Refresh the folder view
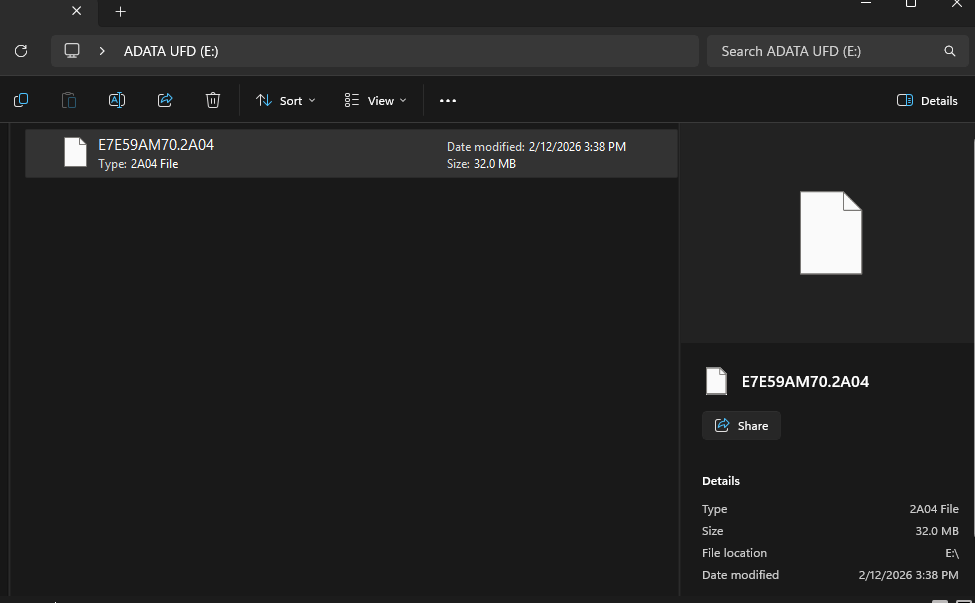This screenshot has height=603, width=975. point(20,51)
